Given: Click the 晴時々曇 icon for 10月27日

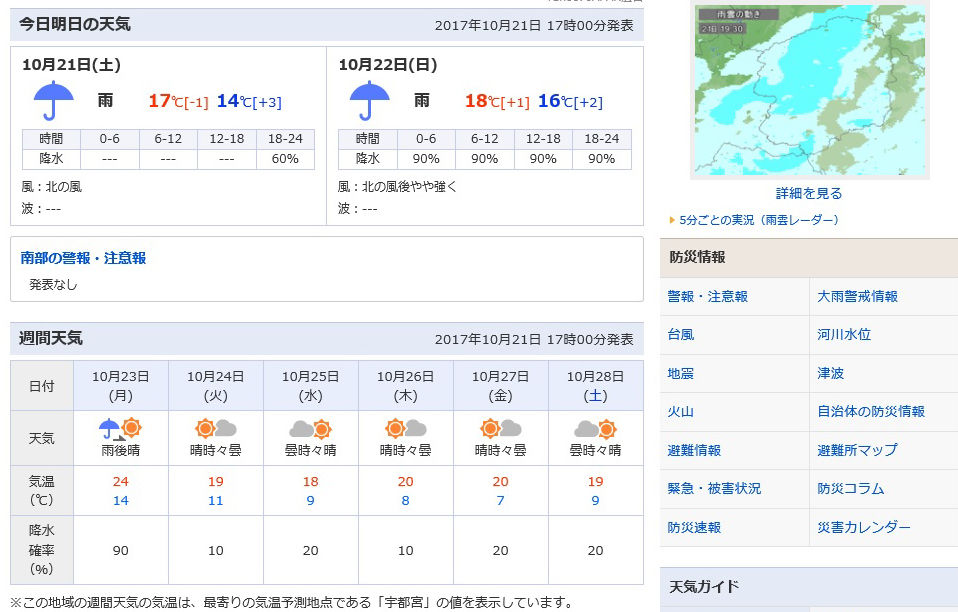Looking at the screenshot, I should click(x=500, y=429).
